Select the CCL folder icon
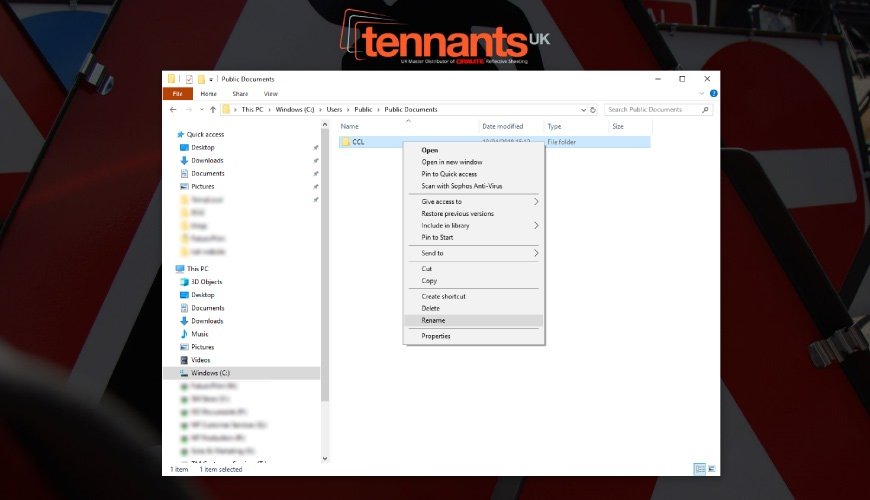This screenshot has width=870, height=500. [346, 142]
